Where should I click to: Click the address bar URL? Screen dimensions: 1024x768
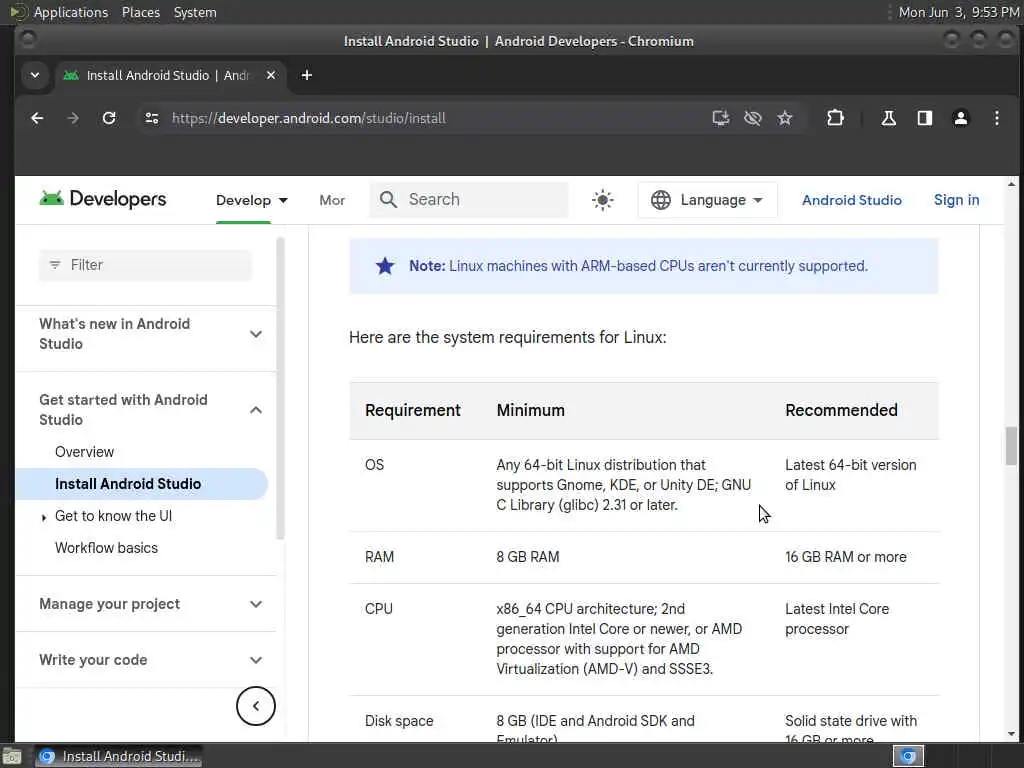(309, 118)
